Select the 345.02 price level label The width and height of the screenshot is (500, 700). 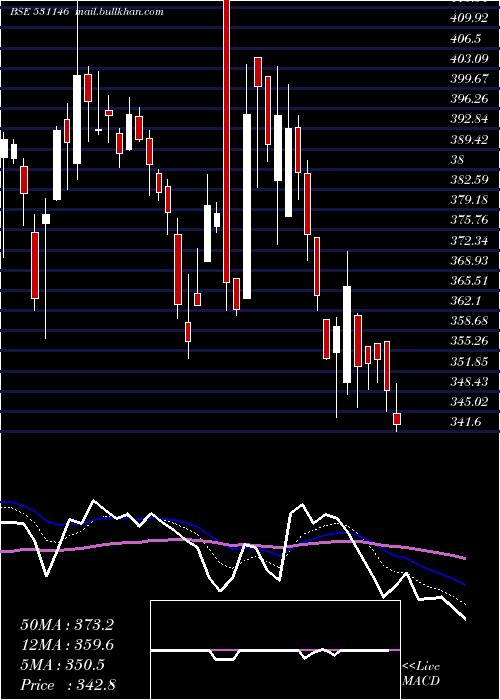coord(469,402)
